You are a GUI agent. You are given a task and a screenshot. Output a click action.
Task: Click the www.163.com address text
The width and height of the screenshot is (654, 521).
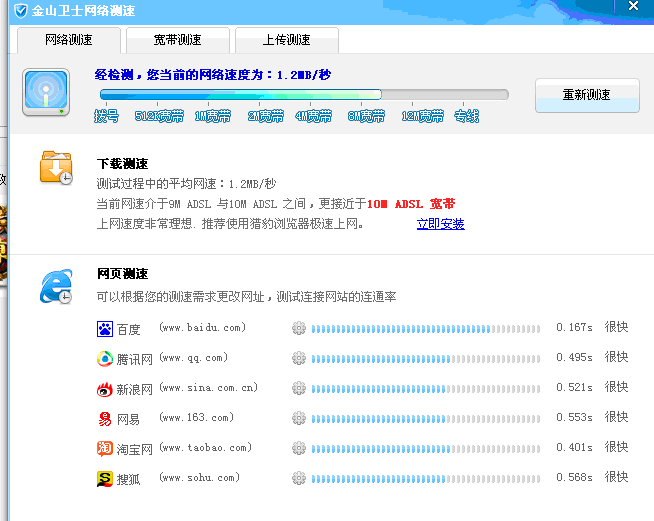click(196, 418)
